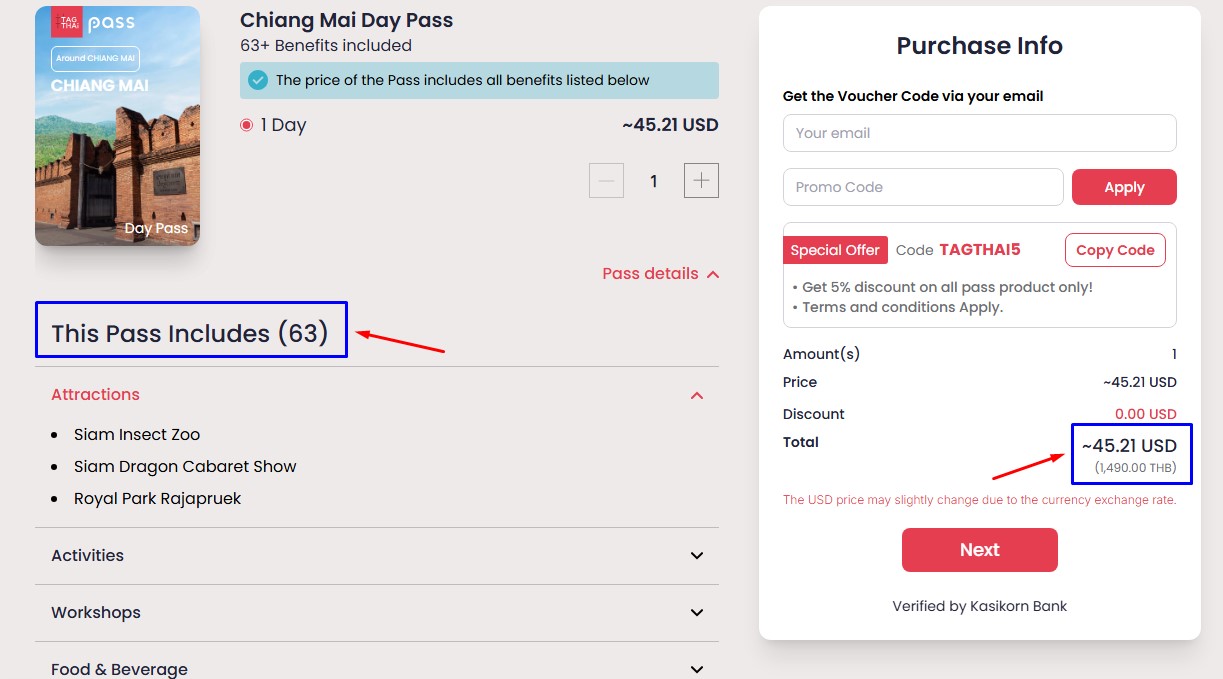Select Royal Park Rajapruek item
Viewport: 1223px width, 679px height.
pyautogui.click(x=157, y=499)
